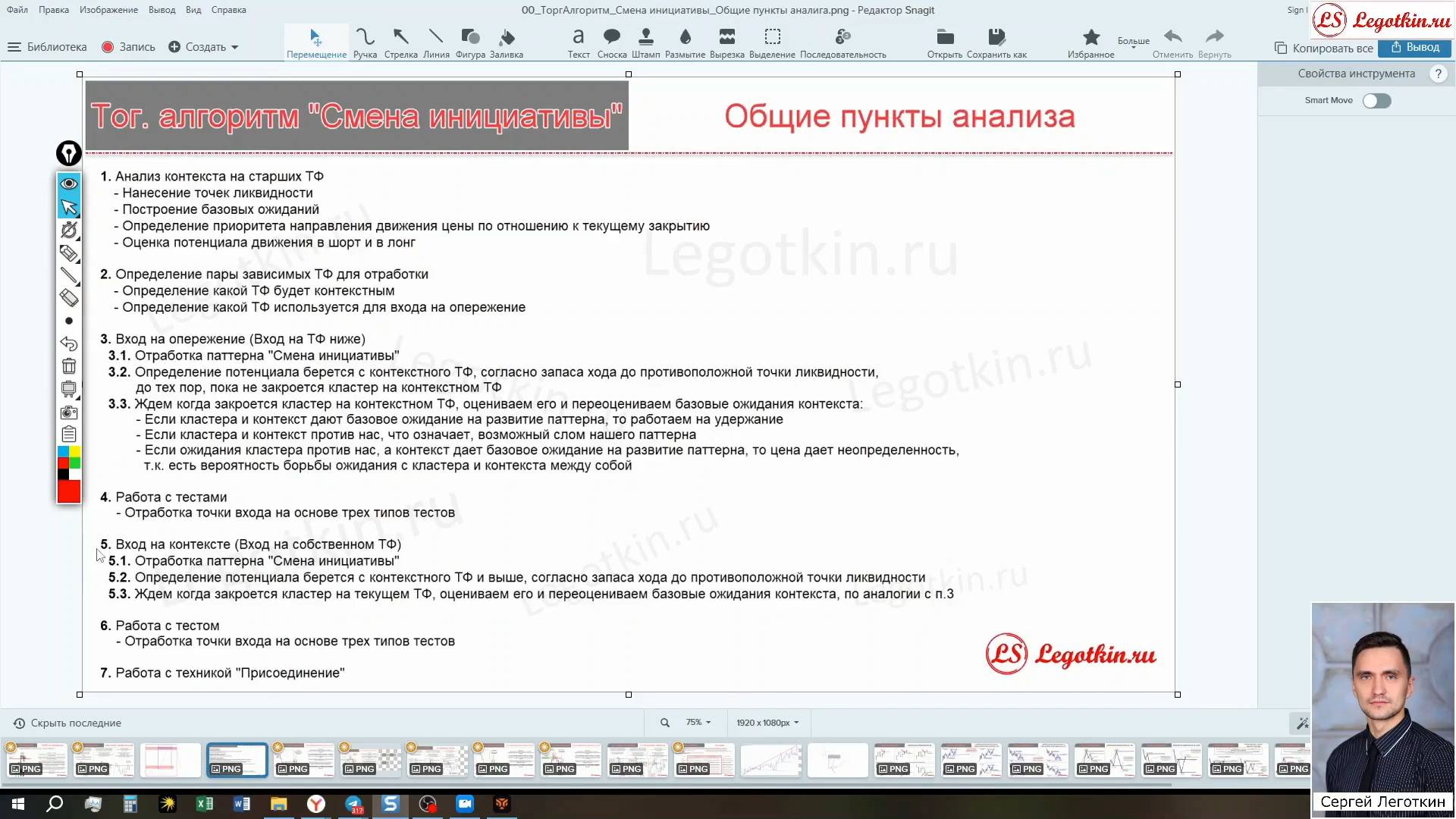Screen dimensions: 1456x819
Task: Toggle eye icon in floating toolbar
Action: 69,184
